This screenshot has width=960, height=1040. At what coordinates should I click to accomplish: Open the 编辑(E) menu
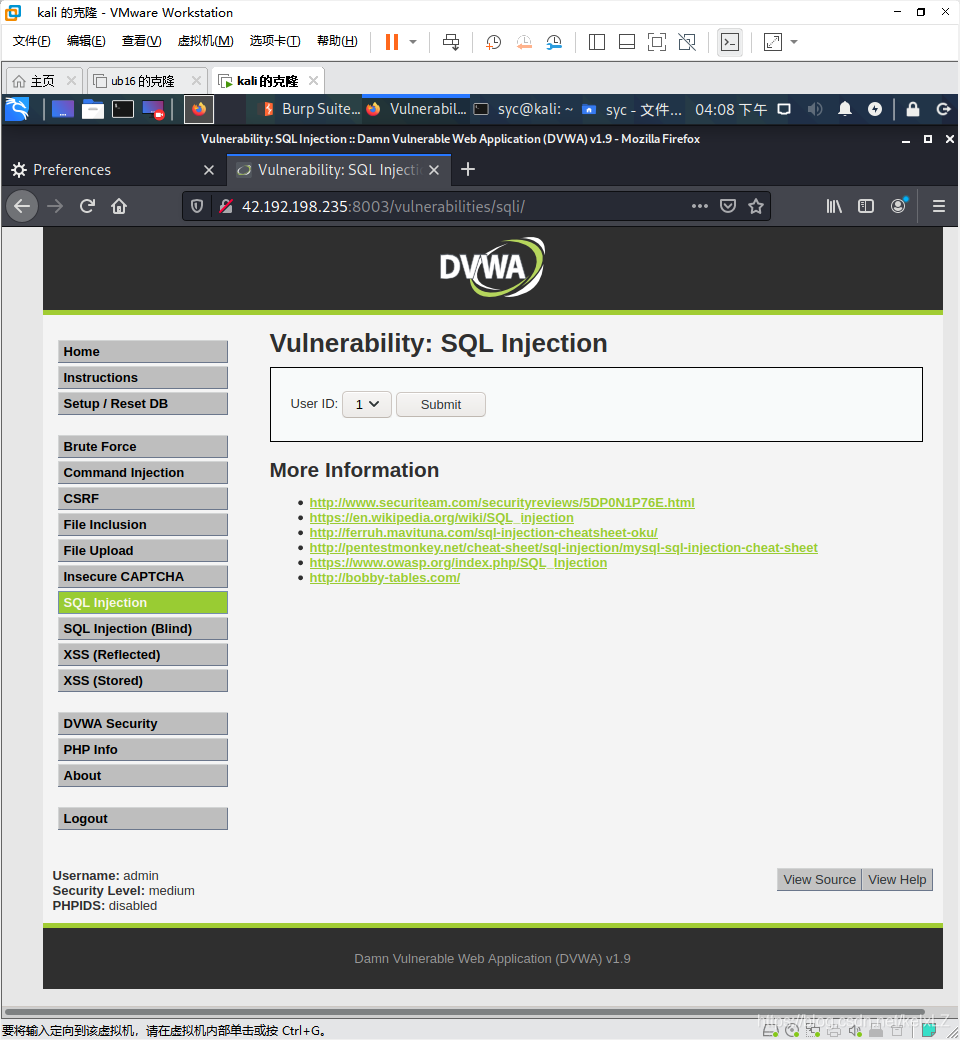86,41
